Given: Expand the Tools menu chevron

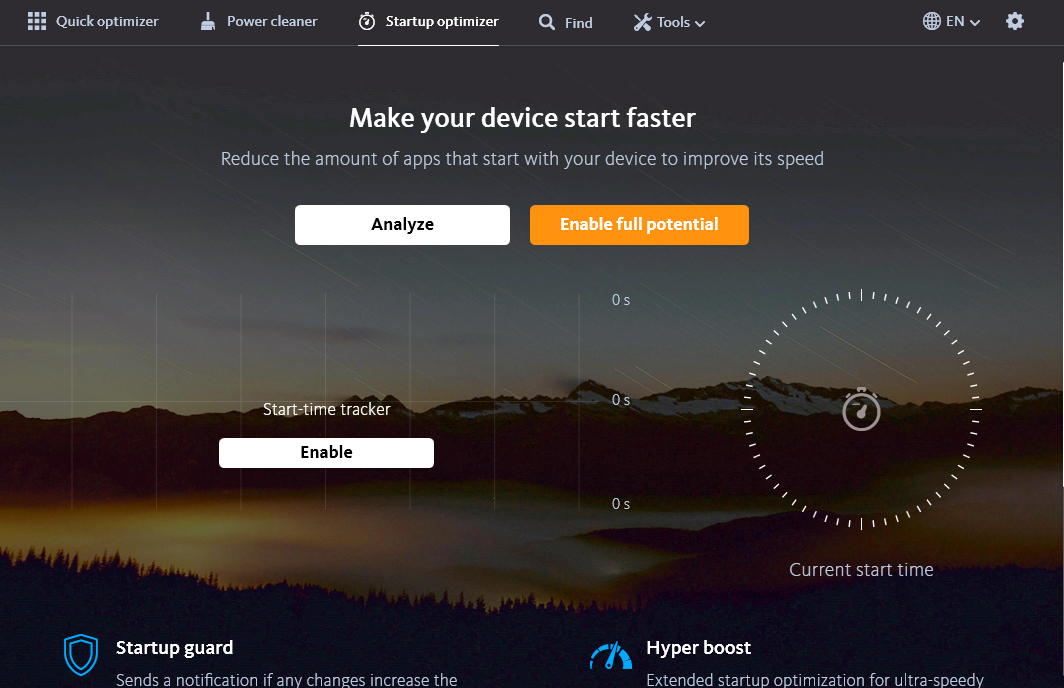Looking at the screenshot, I should [x=700, y=23].
